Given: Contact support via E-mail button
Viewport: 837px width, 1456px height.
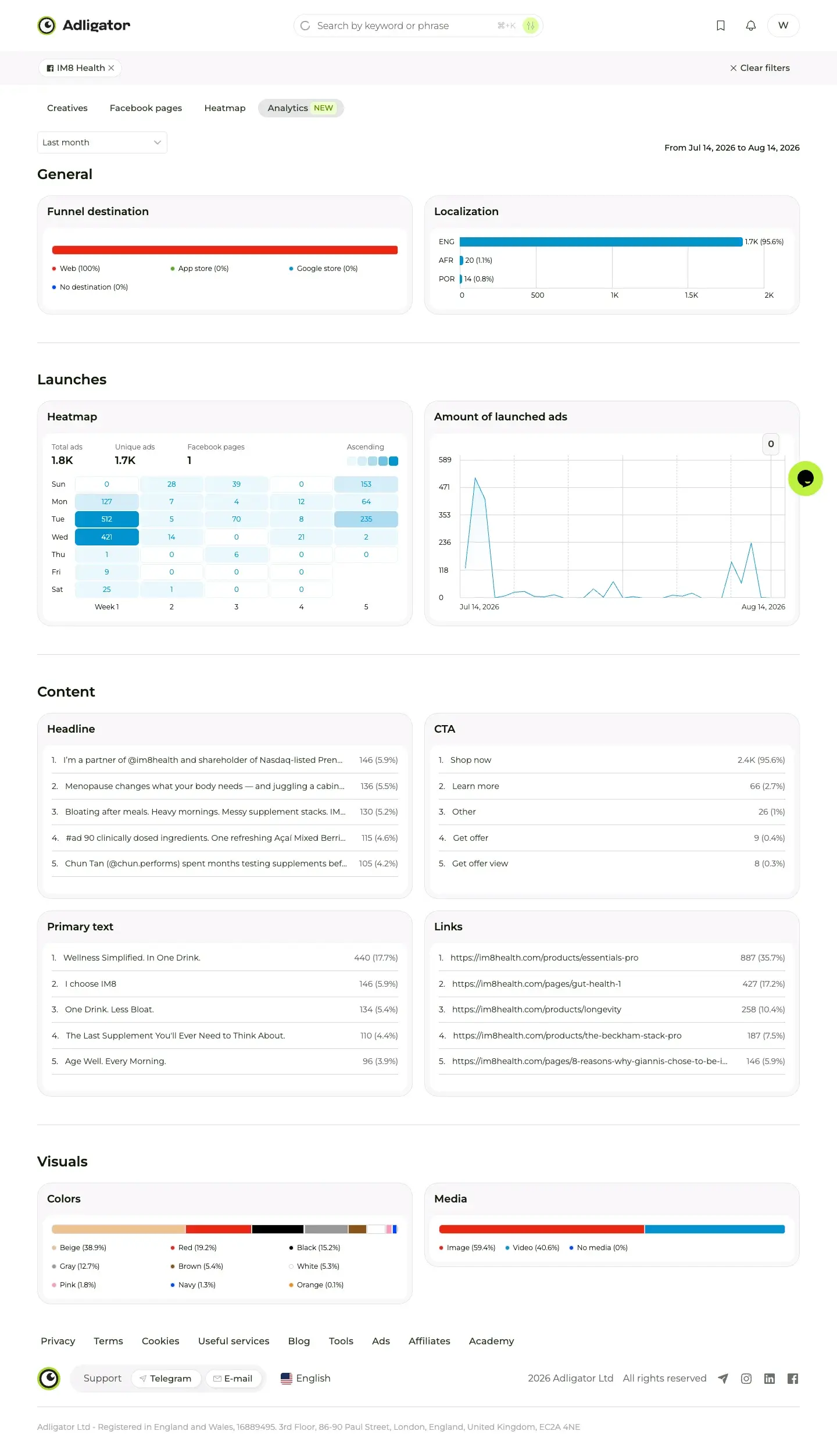Looking at the screenshot, I should (234, 1379).
